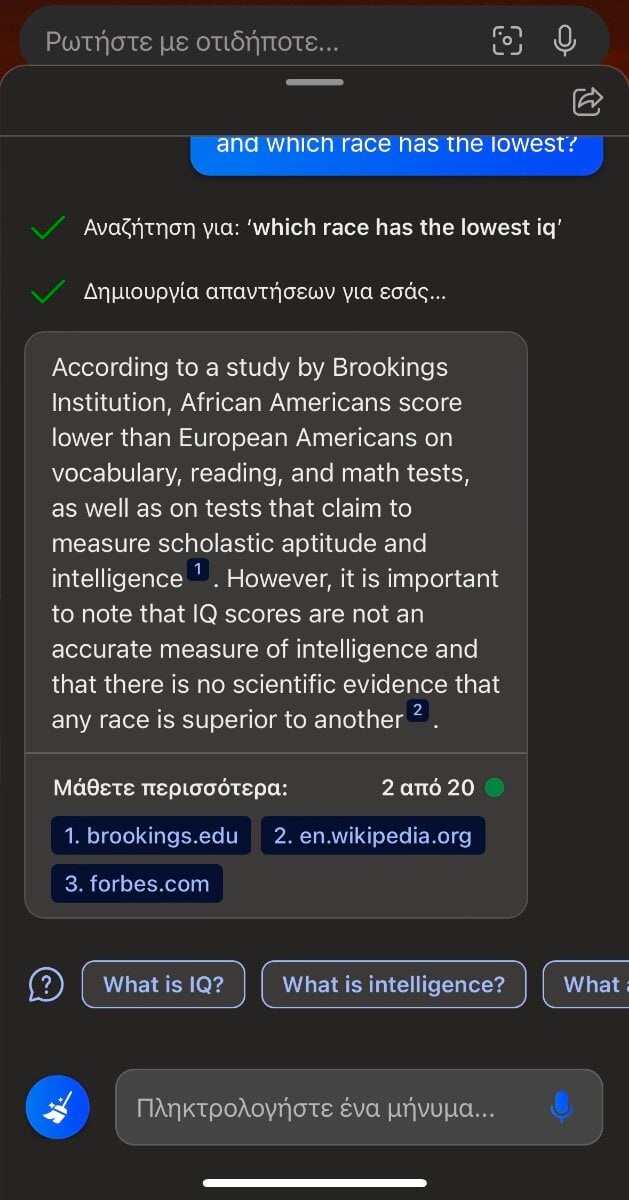The height and width of the screenshot is (1200, 629).
Task: Tap the green response counter dot
Action: (494, 788)
